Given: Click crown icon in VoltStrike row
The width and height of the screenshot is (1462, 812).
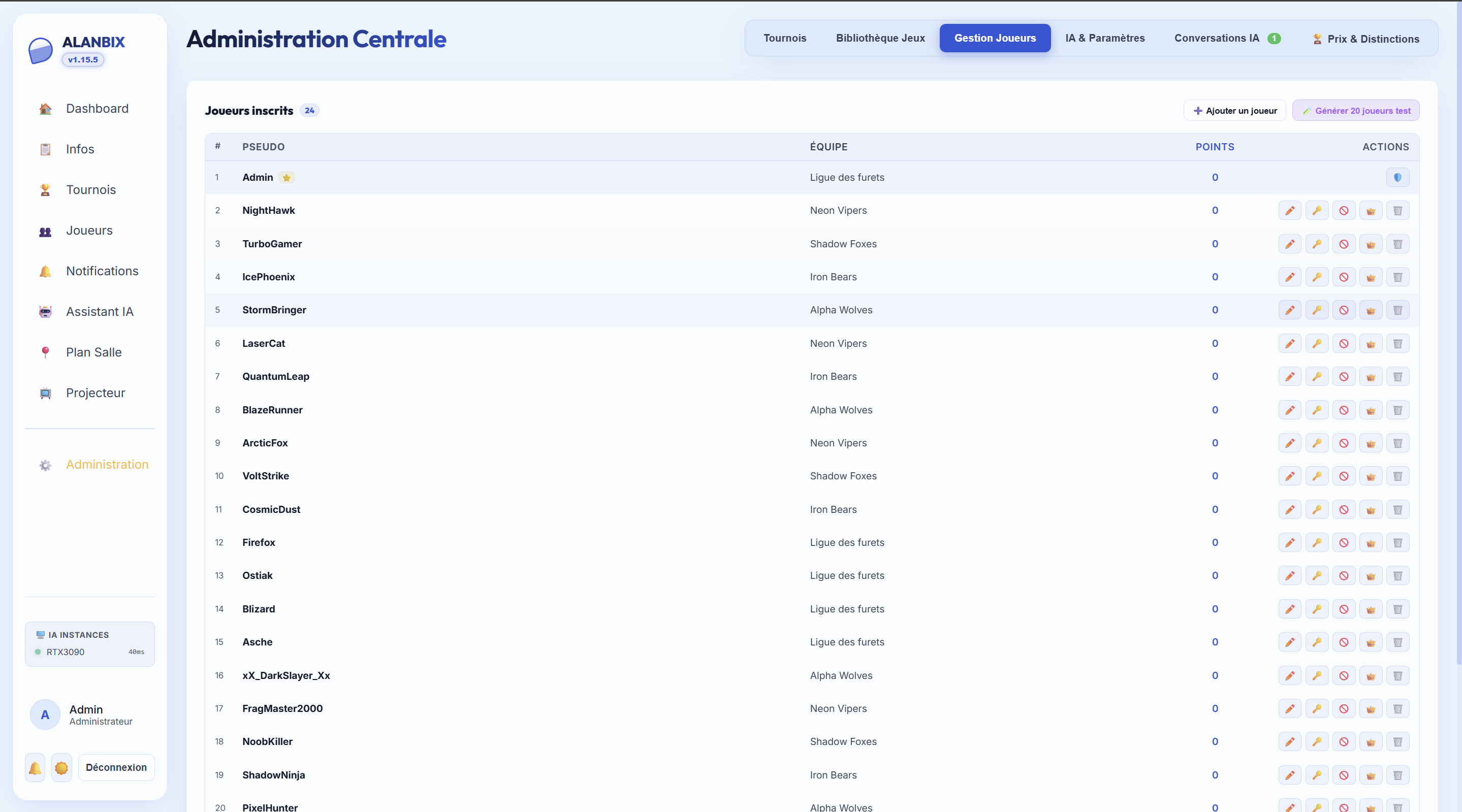Looking at the screenshot, I should [x=1371, y=476].
